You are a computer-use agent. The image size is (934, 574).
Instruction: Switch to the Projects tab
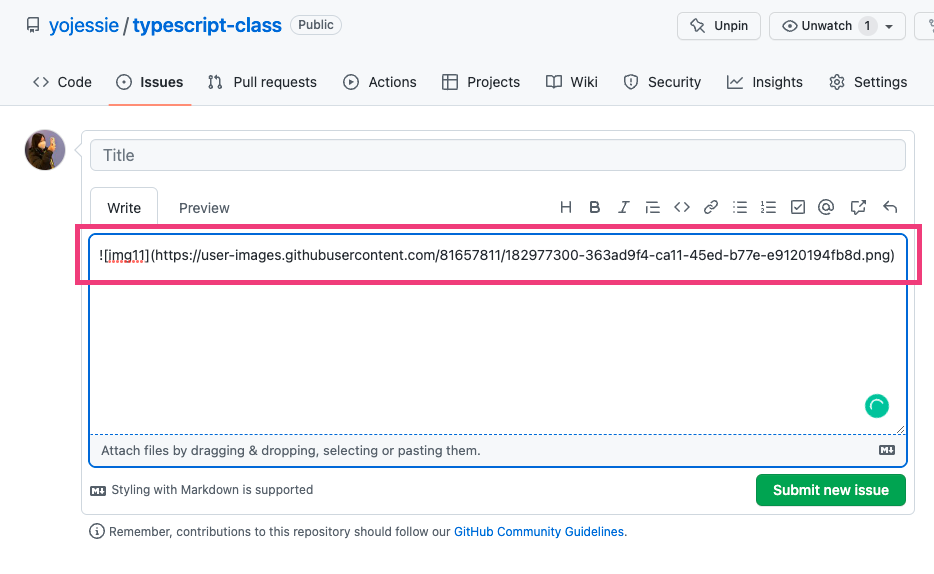point(481,82)
